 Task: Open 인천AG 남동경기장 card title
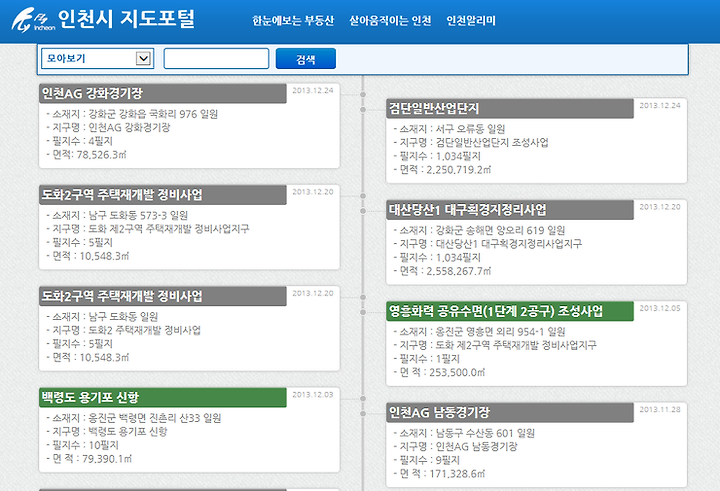point(510,413)
